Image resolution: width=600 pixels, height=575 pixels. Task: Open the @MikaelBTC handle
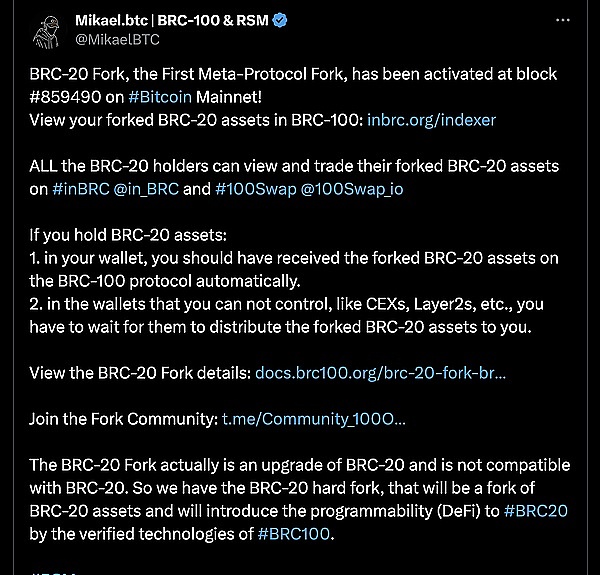(117, 40)
